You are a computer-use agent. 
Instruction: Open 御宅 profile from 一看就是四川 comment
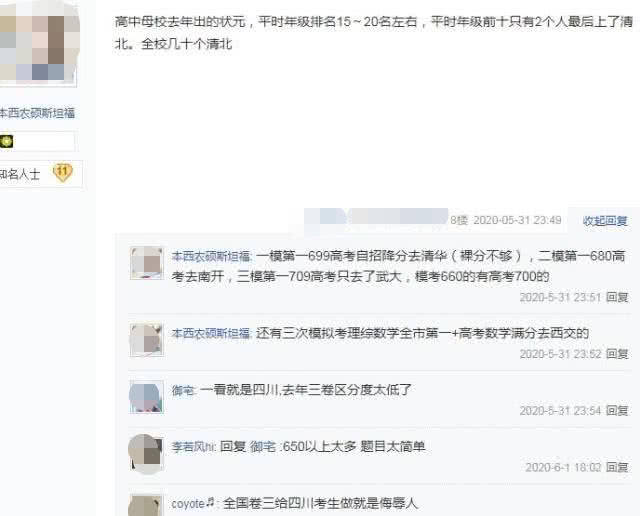[183, 390]
